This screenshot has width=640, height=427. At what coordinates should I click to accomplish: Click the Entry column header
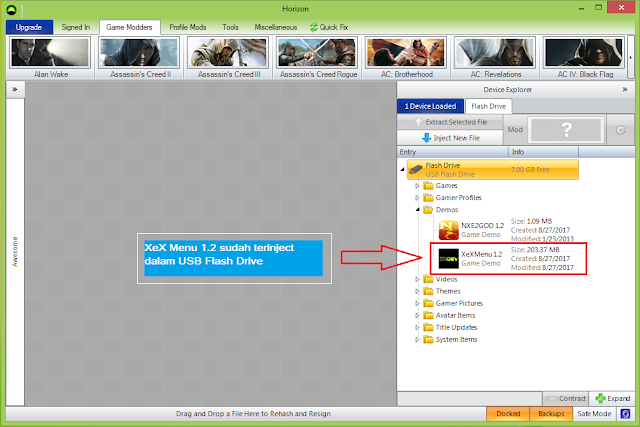click(453, 152)
